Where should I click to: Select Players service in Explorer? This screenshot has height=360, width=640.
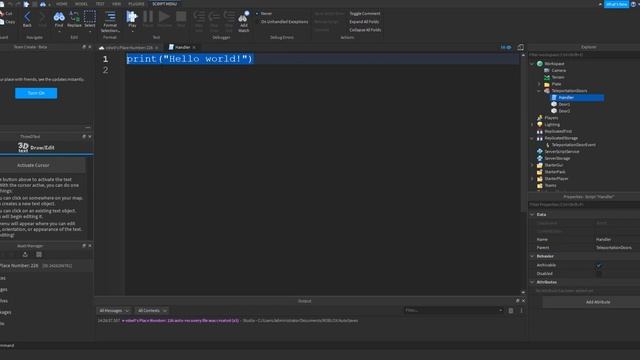(x=551, y=118)
